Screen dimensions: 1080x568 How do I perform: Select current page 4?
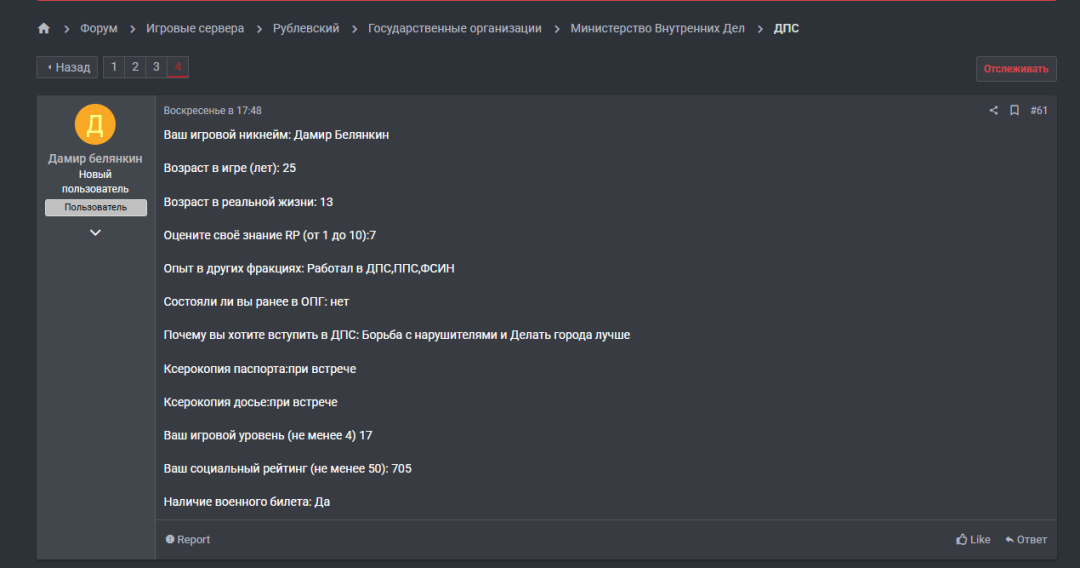[177, 67]
